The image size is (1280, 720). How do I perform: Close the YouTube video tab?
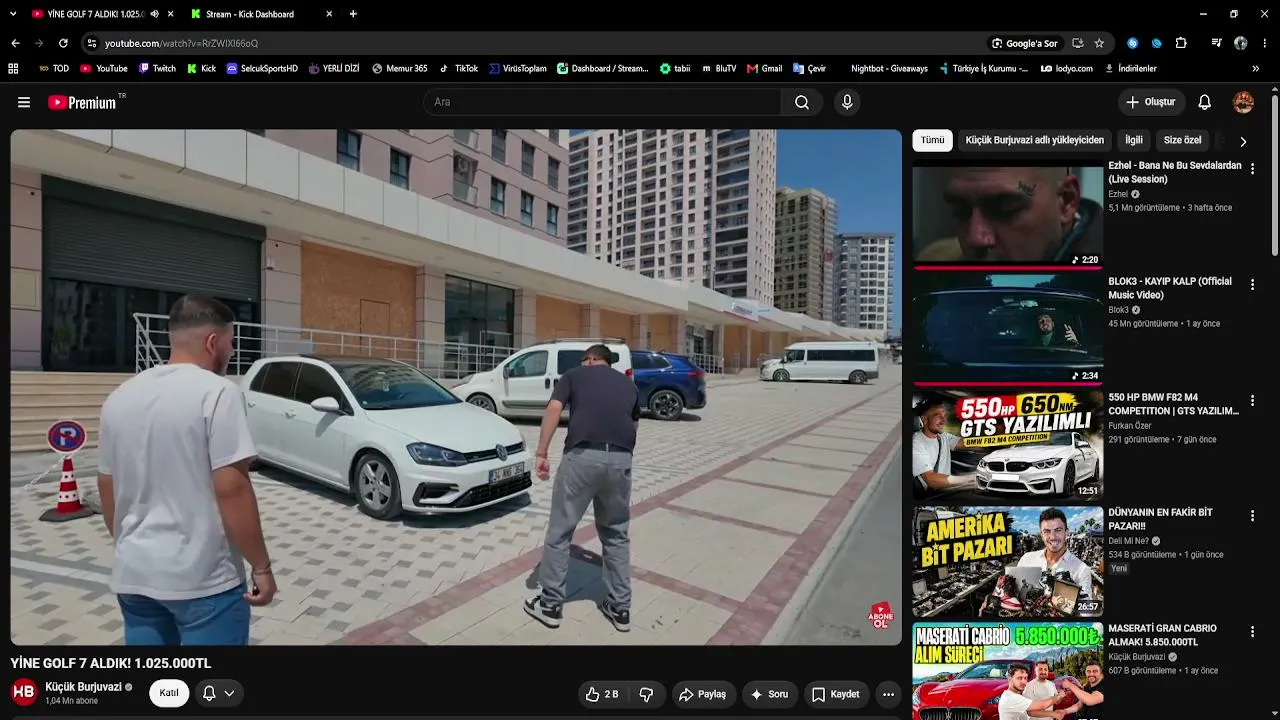(x=171, y=14)
